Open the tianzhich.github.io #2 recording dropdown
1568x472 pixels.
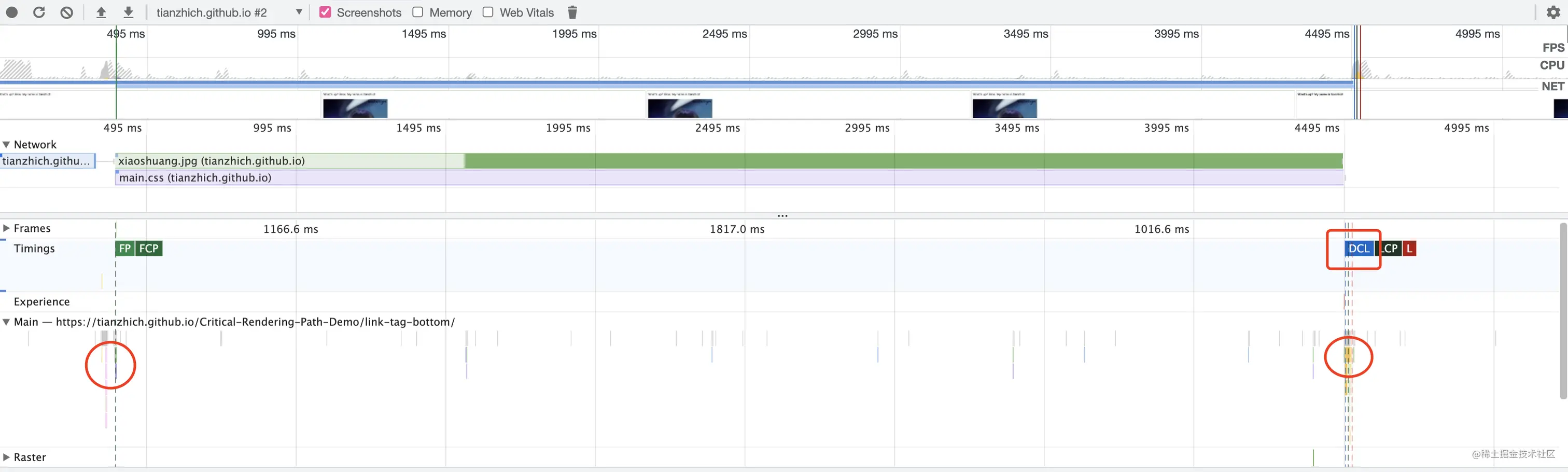tap(230, 12)
